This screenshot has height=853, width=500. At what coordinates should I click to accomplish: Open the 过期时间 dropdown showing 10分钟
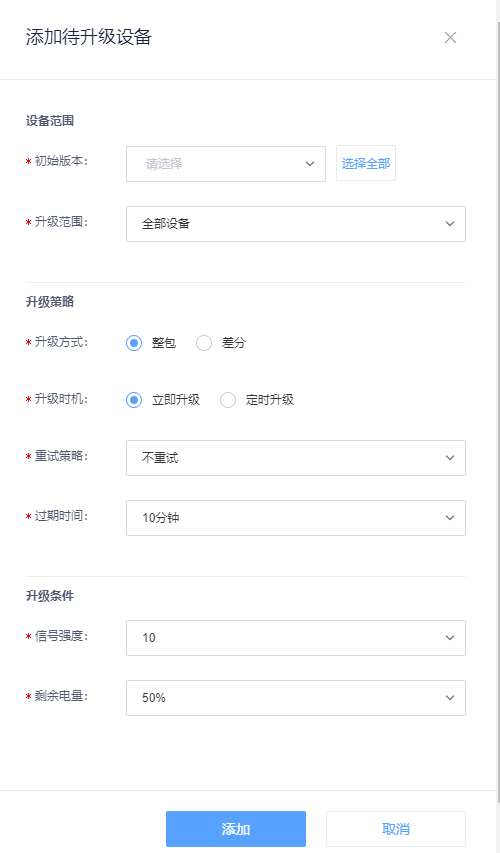coord(296,518)
